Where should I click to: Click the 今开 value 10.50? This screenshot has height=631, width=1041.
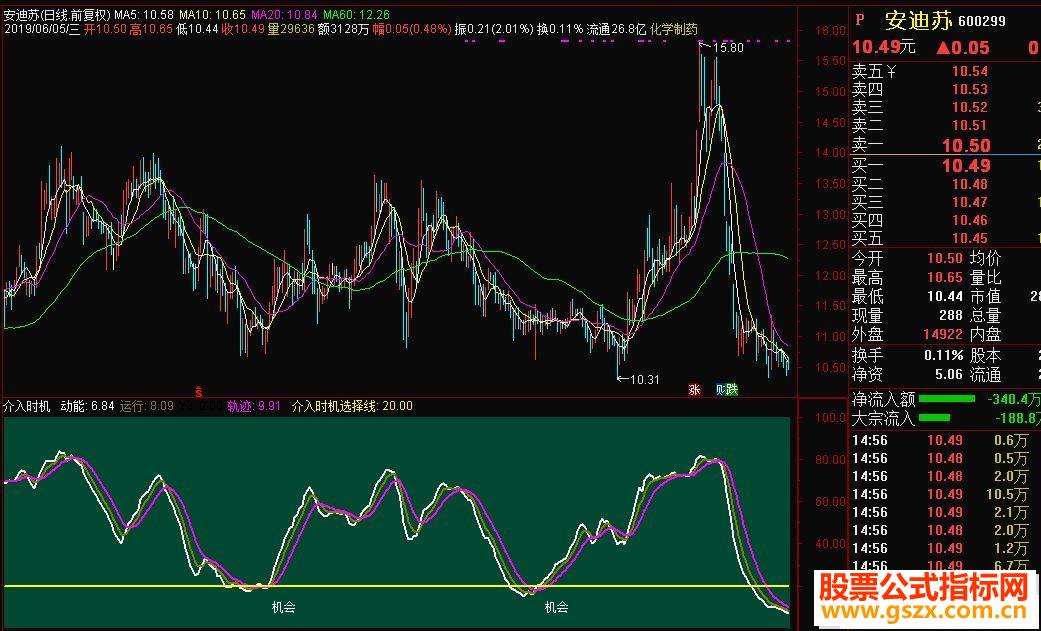point(945,258)
